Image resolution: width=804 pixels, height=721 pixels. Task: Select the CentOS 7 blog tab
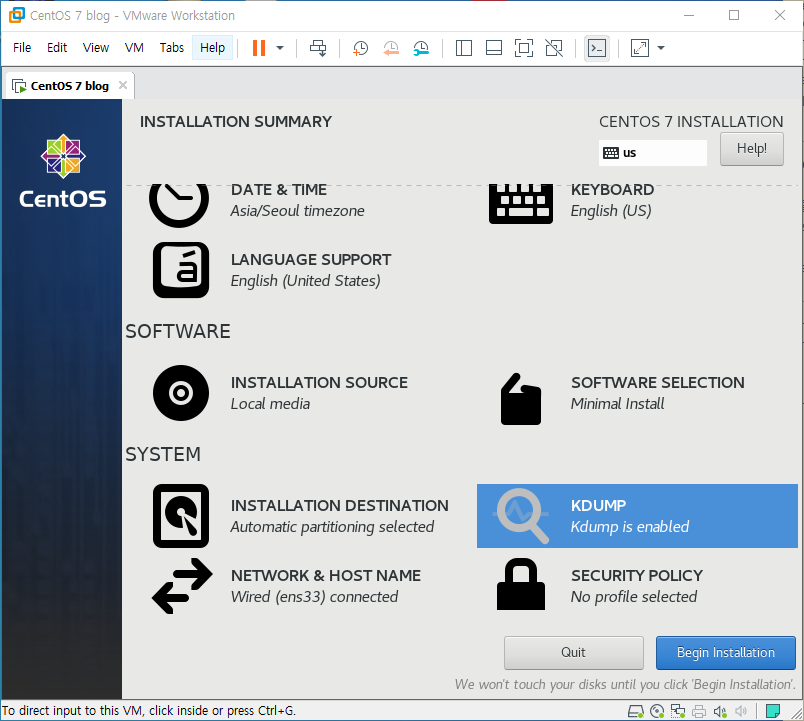point(70,86)
